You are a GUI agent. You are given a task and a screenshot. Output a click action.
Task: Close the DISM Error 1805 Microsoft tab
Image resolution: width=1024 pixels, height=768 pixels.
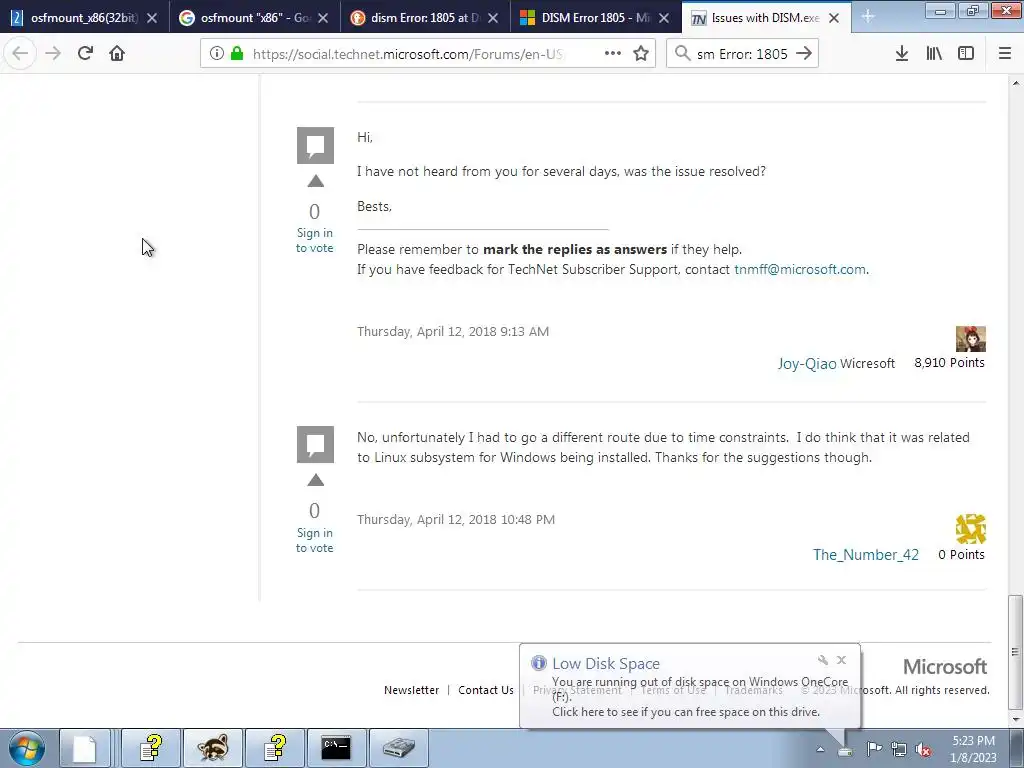coord(664,18)
